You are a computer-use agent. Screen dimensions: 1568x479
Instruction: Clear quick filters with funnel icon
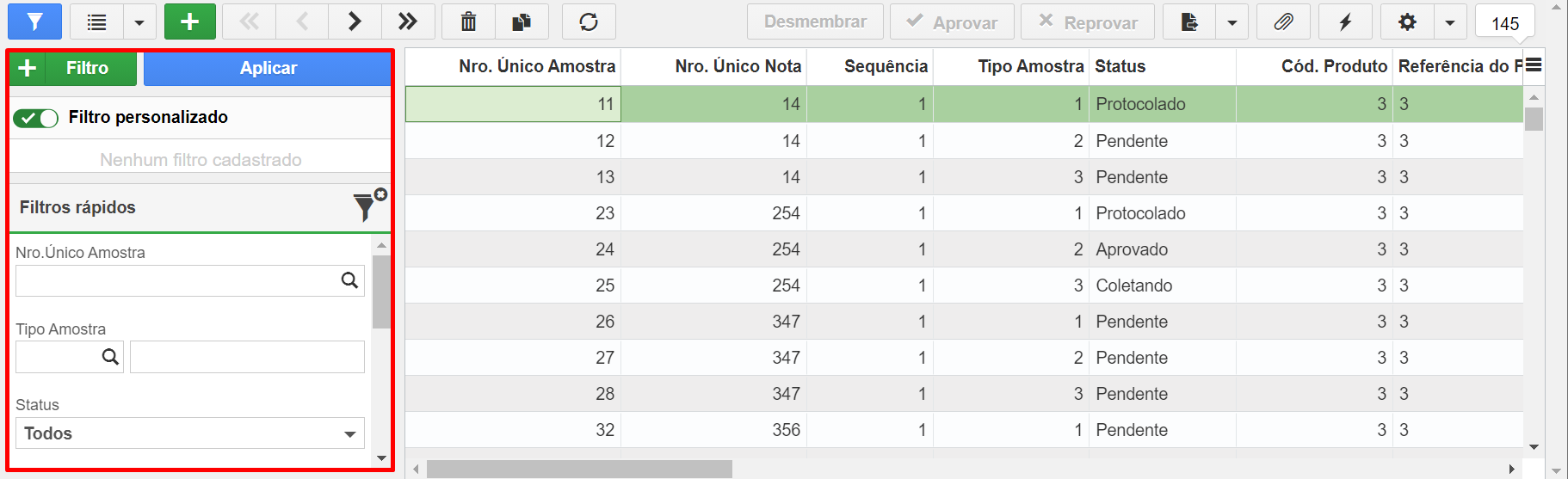point(368,206)
